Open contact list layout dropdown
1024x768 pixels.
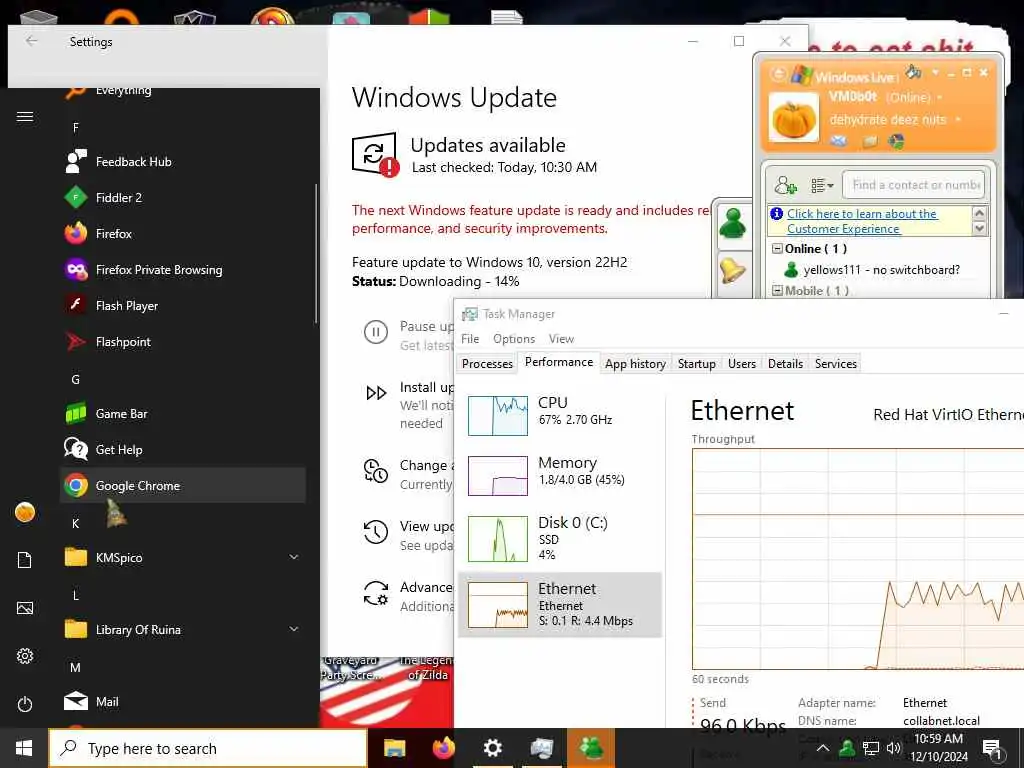(822, 185)
